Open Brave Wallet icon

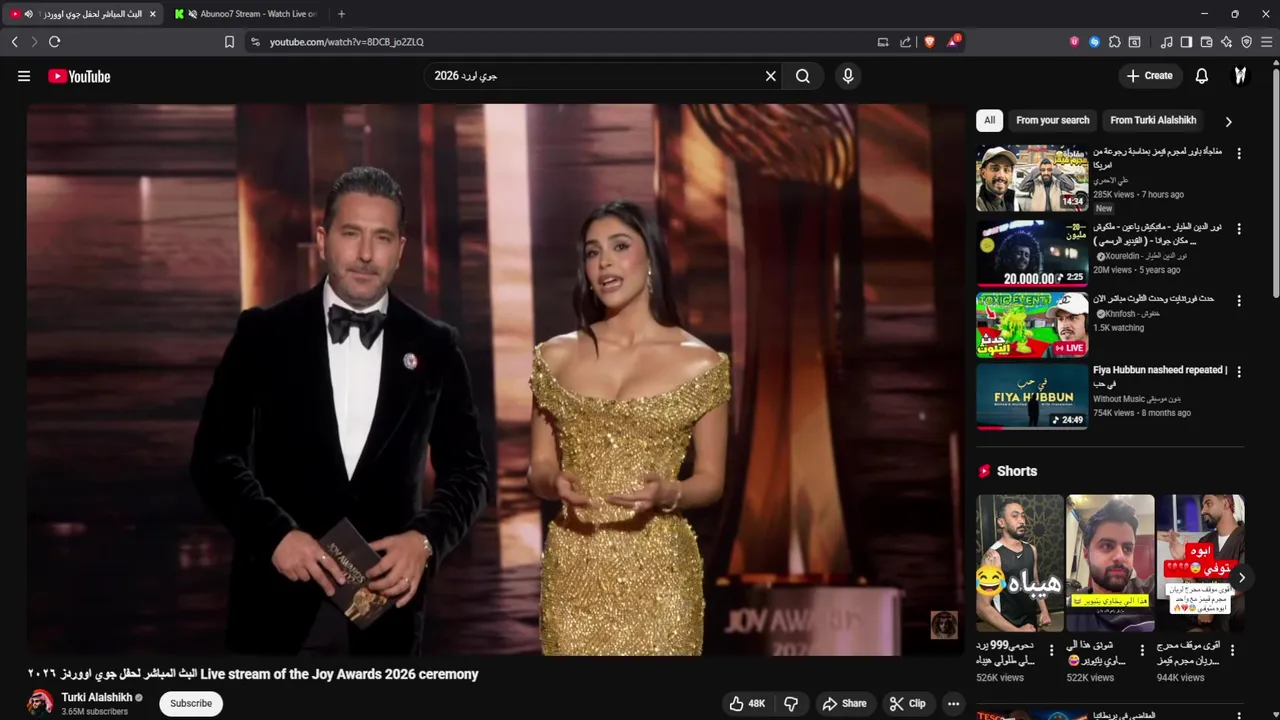point(1206,42)
